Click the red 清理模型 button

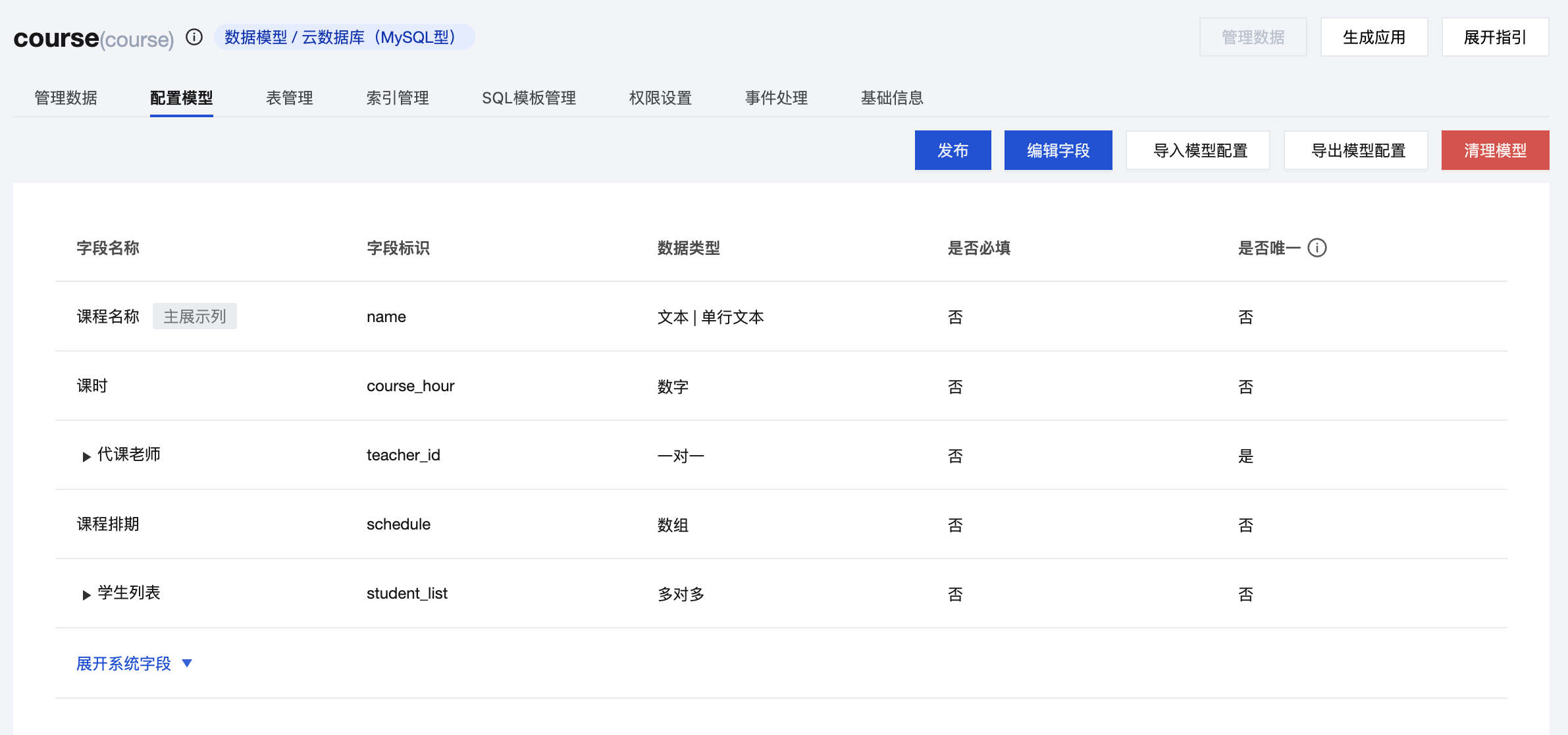coord(1496,150)
